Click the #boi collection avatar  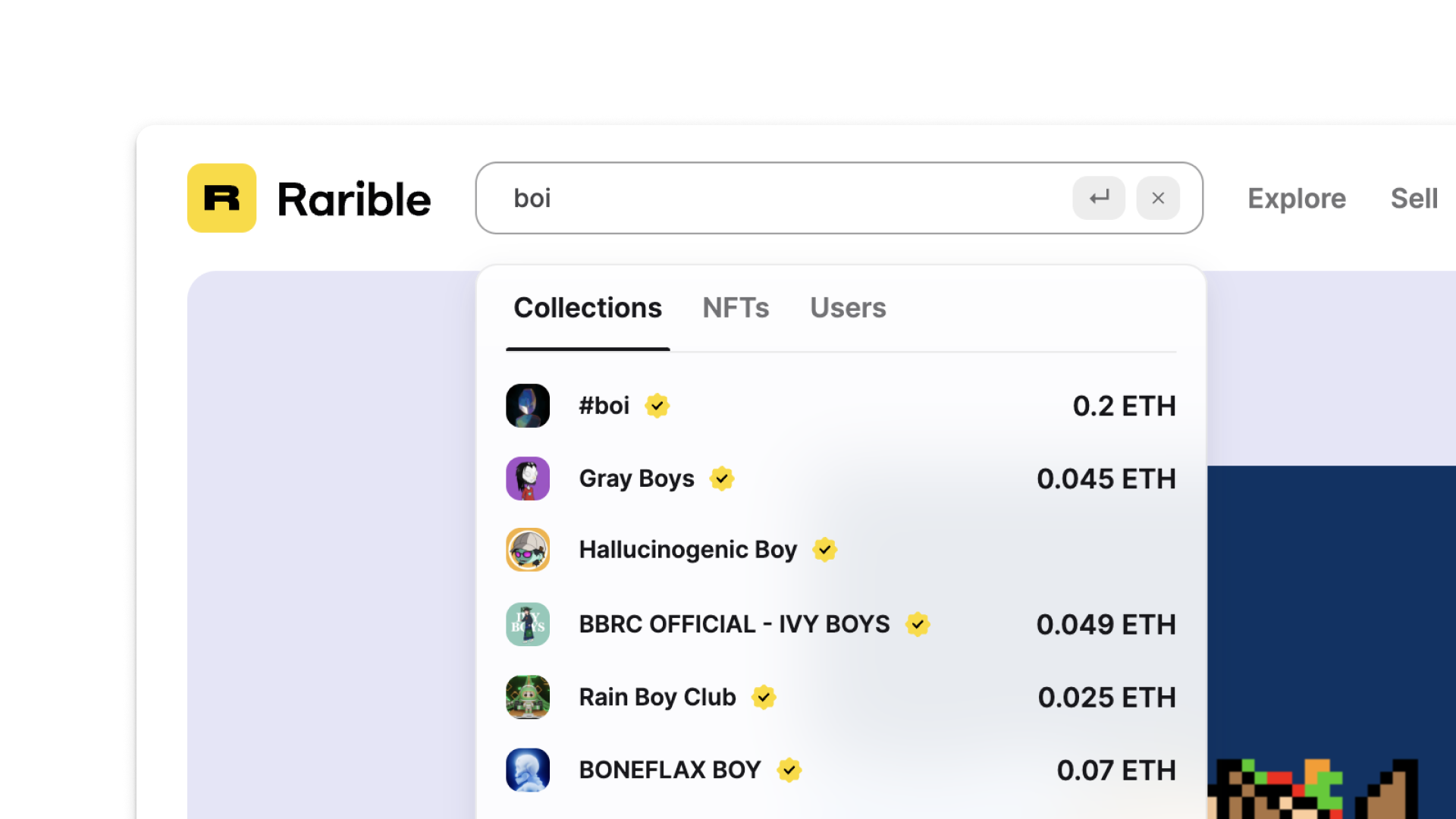coord(528,406)
